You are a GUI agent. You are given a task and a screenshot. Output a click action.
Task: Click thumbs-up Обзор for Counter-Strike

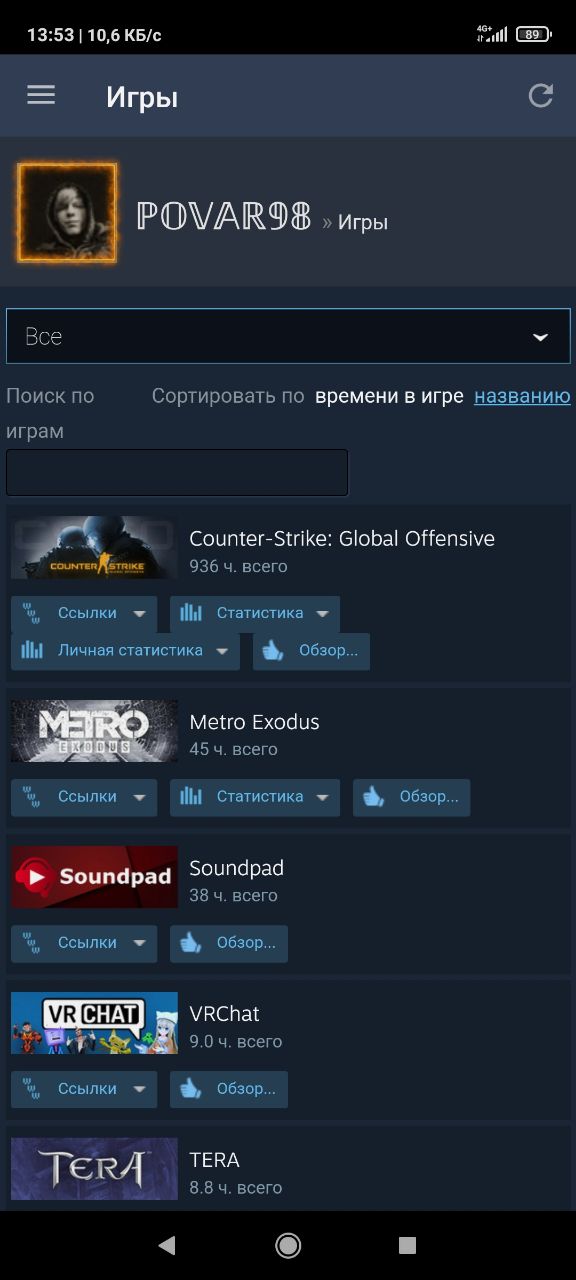point(311,651)
